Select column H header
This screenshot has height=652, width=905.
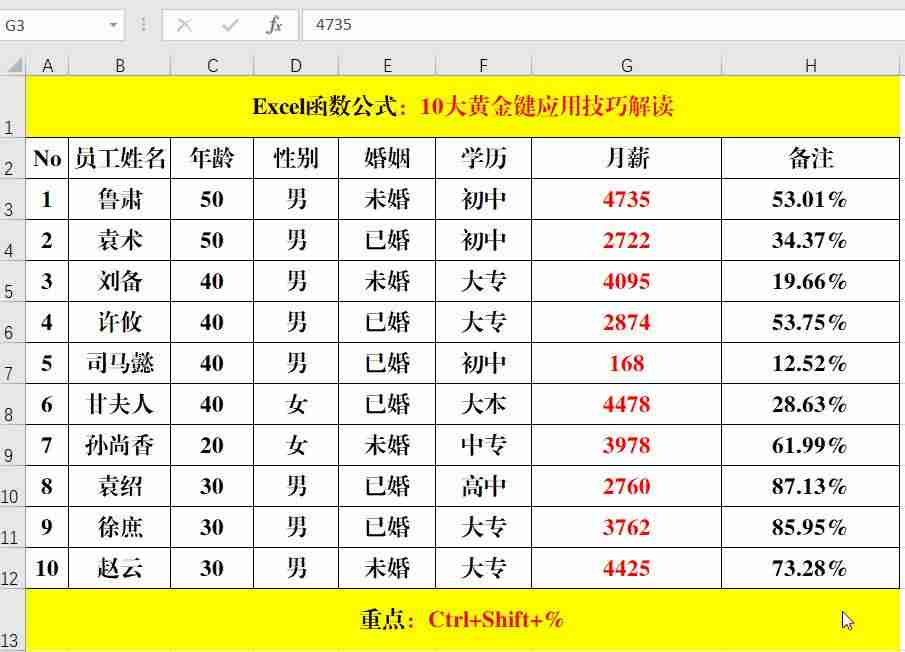[x=810, y=65]
